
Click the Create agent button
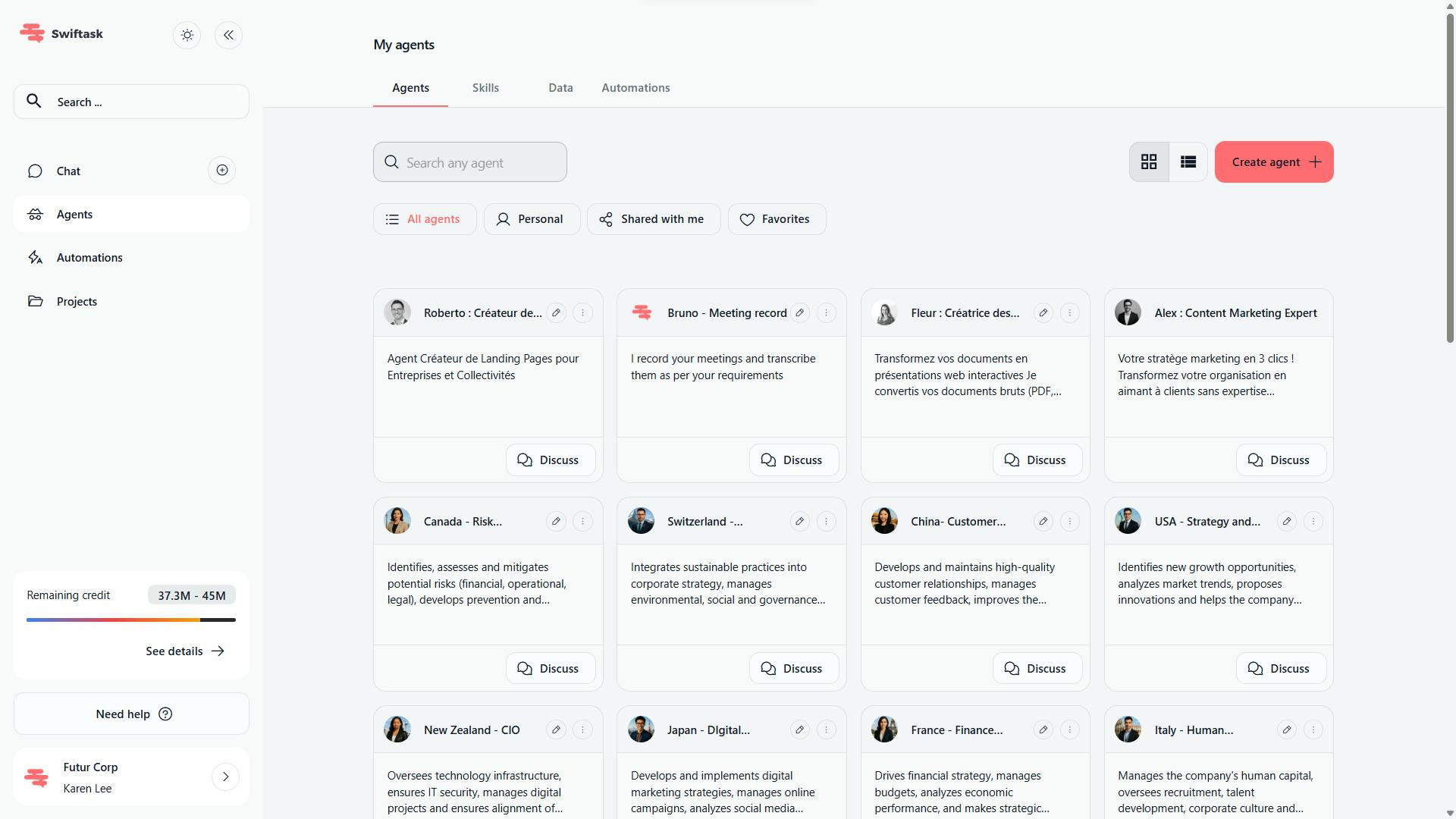(1274, 162)
